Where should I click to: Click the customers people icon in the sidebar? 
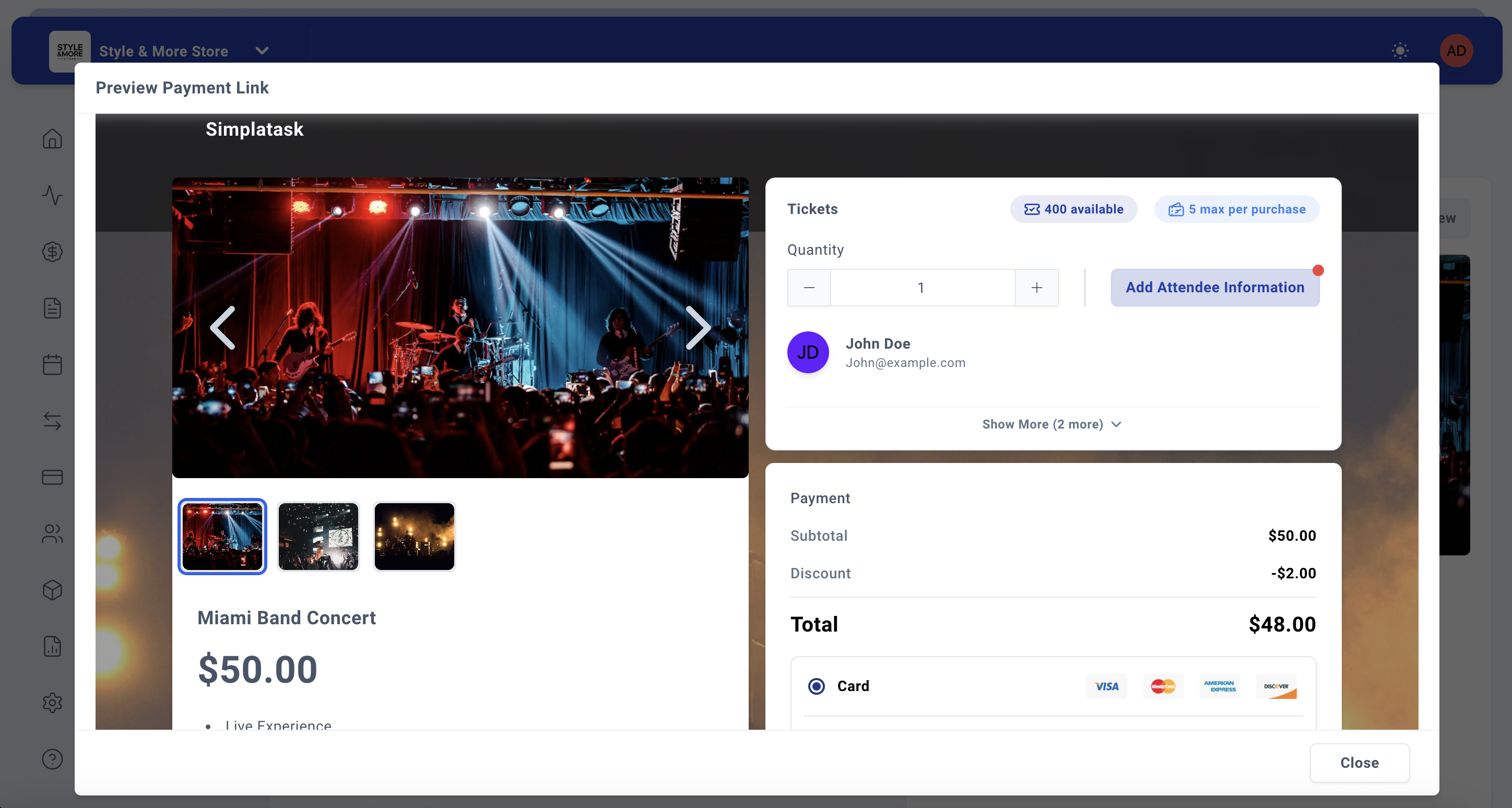point(52,533)
